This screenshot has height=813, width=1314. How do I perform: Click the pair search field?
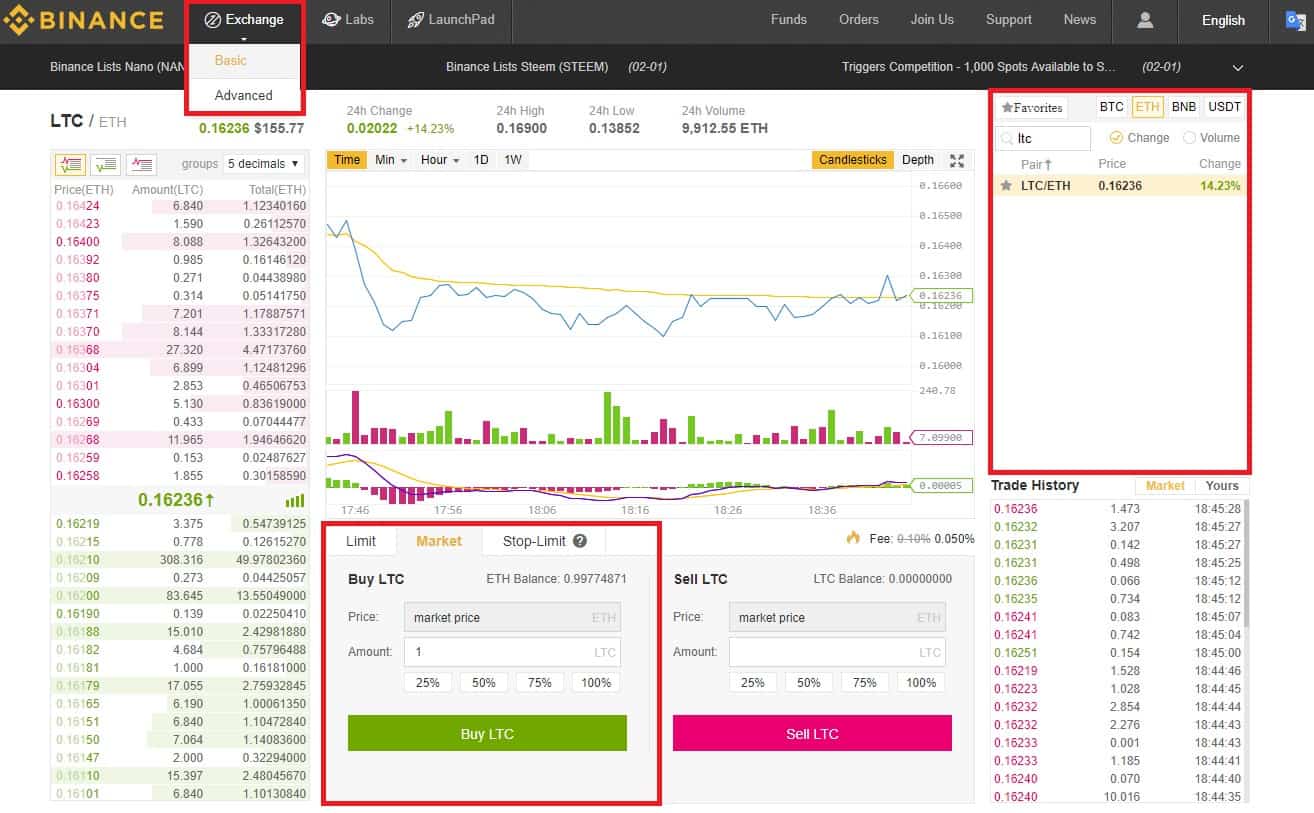(x=1044, y=139)
